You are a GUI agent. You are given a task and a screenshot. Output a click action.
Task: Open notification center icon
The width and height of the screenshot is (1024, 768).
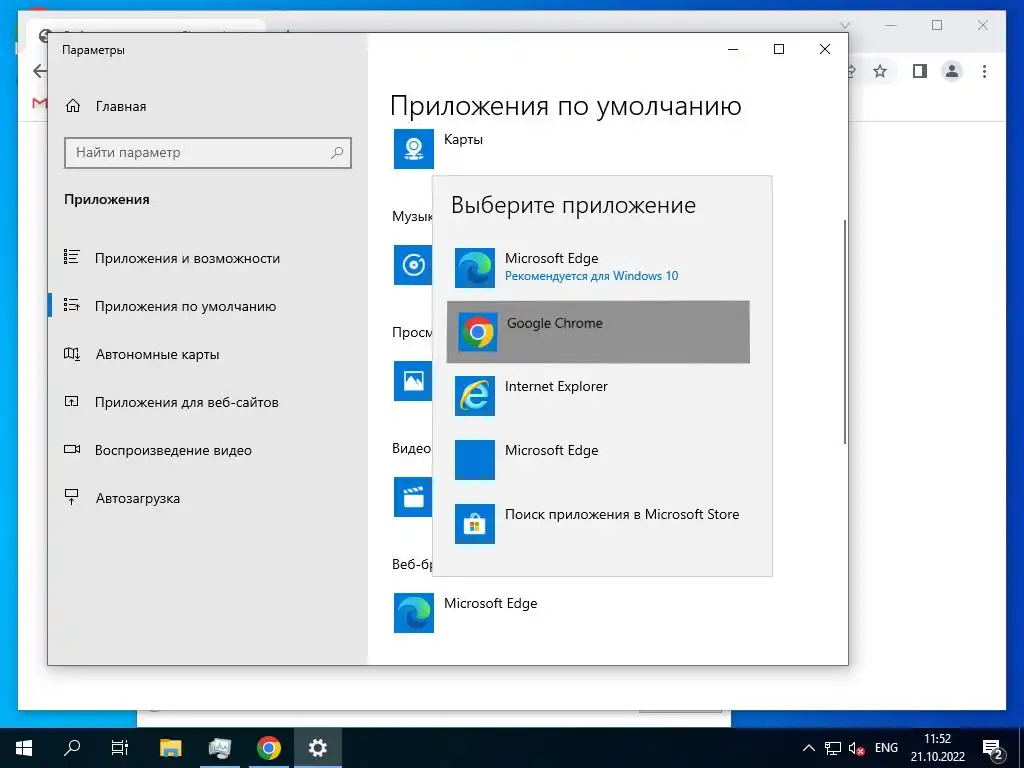pyautogui.click(x=993, y=748)
